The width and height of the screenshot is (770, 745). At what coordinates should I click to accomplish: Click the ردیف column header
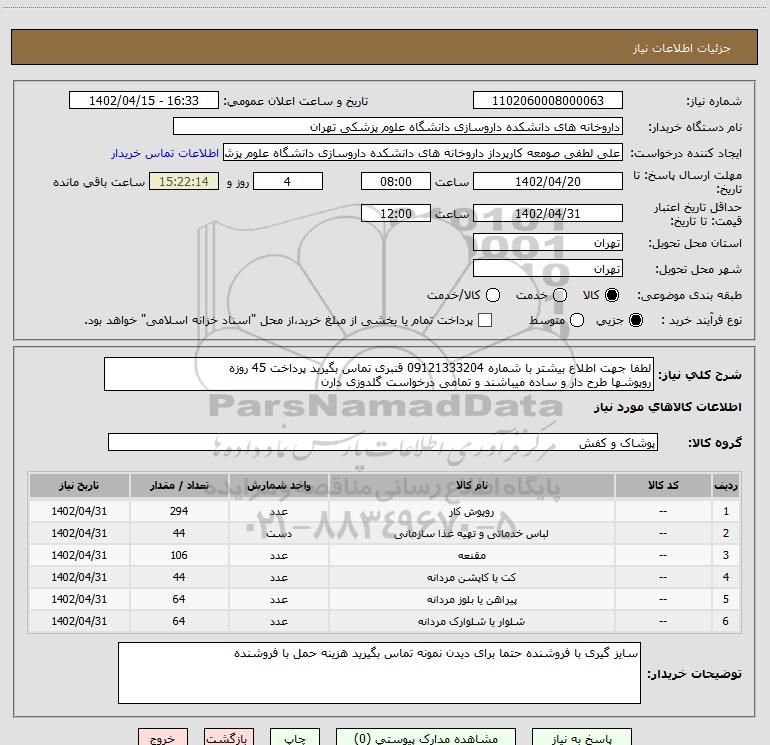[726, 485]
